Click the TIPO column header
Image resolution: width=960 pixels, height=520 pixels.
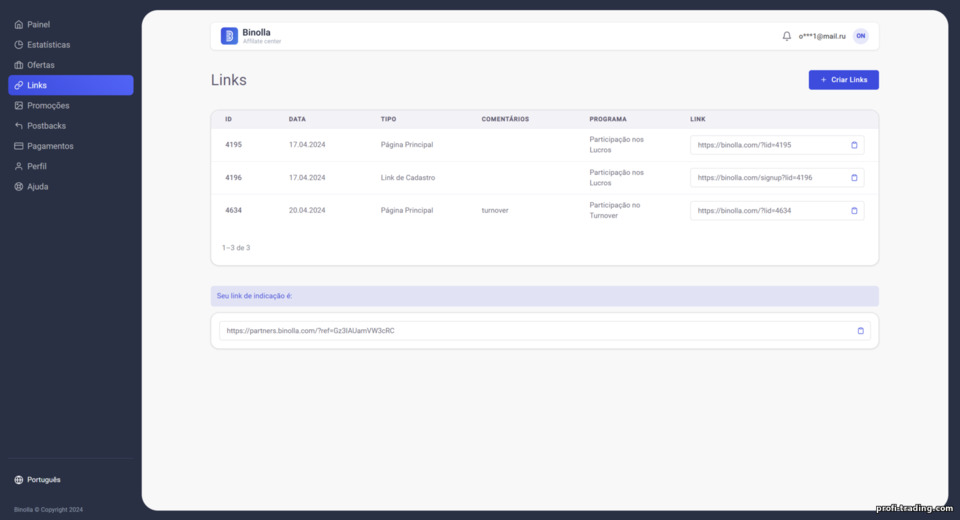tap(388, 119)
